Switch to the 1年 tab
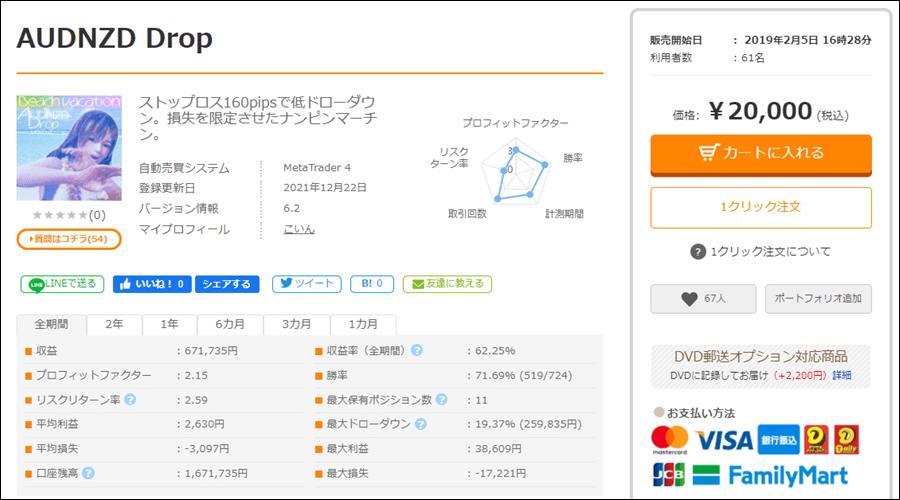This screenshot has width=900, height=500. (x=168, y=325)
